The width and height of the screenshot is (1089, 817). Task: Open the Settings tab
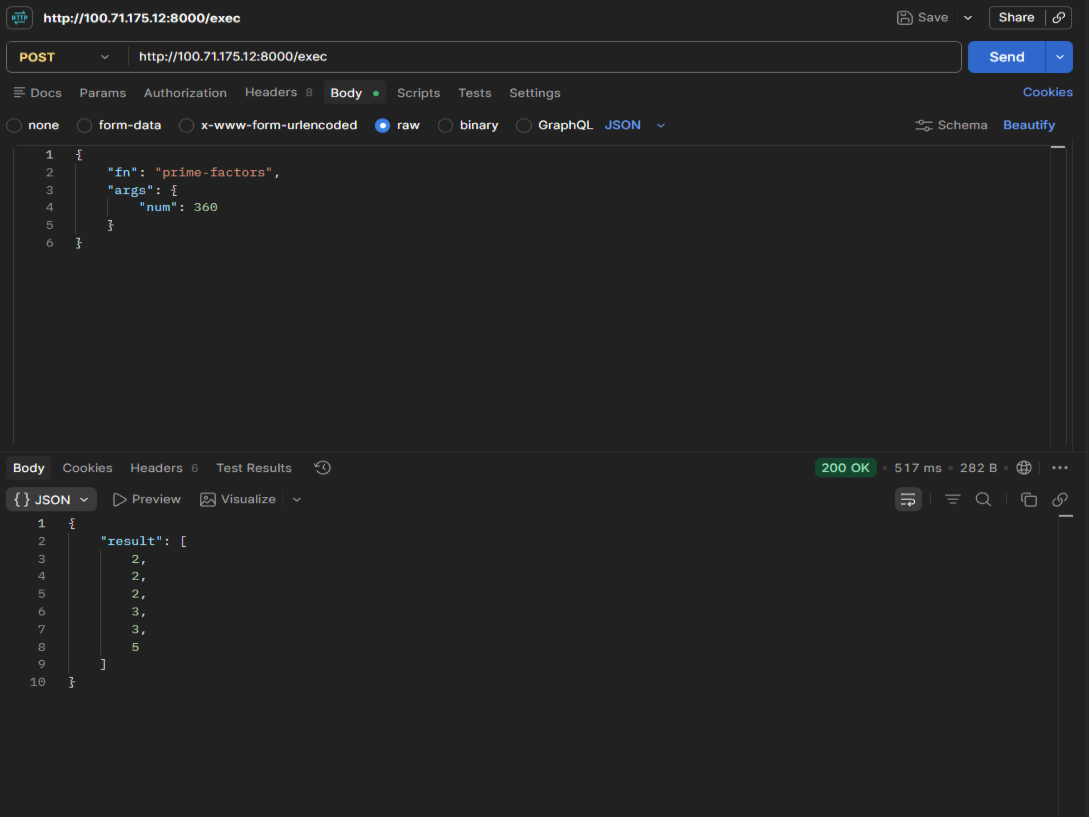click(x=534, y=93)
